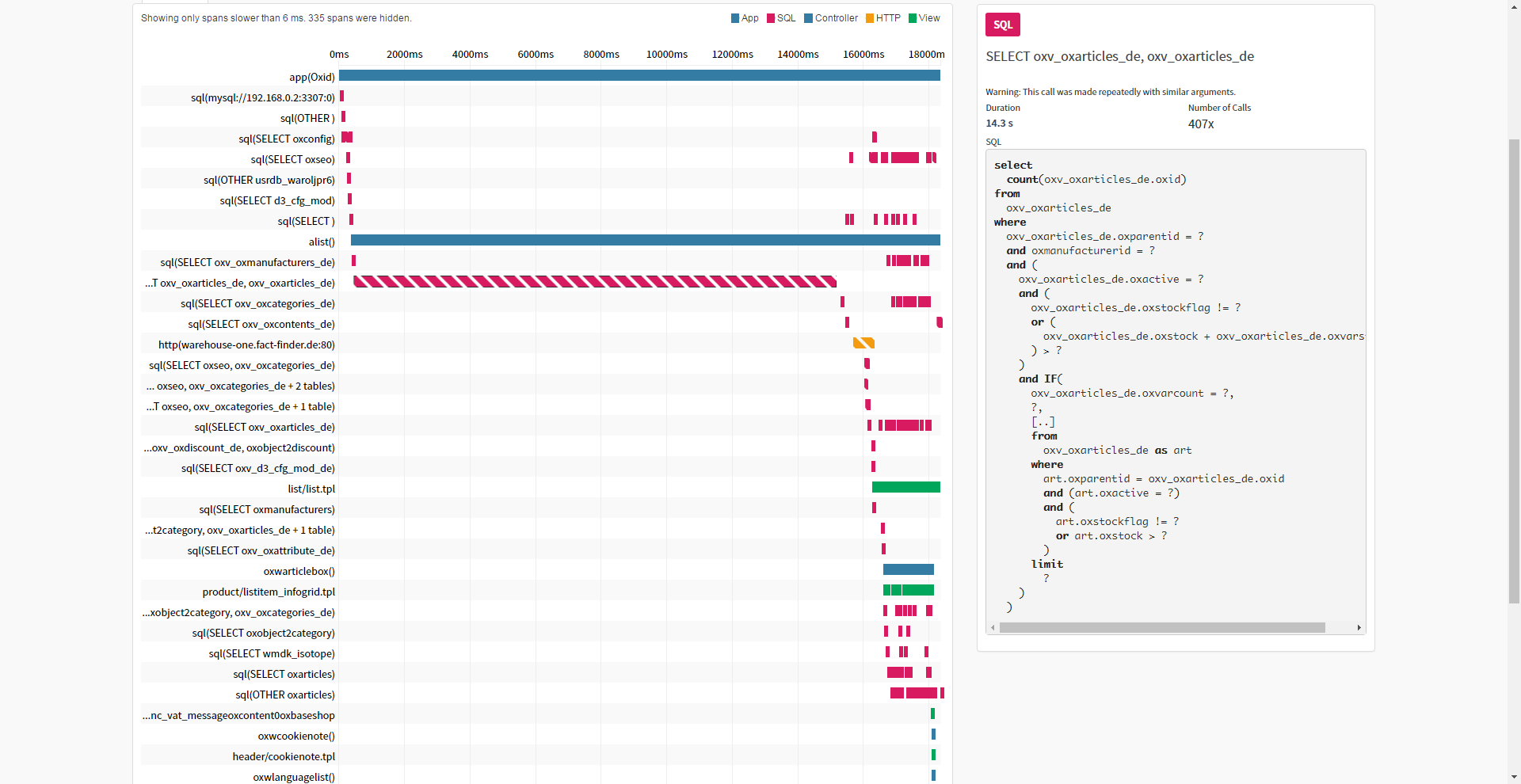
Task: Open the sql(mysql://192.168.0.2:3307:0) row label
Action: click(262, 97)
